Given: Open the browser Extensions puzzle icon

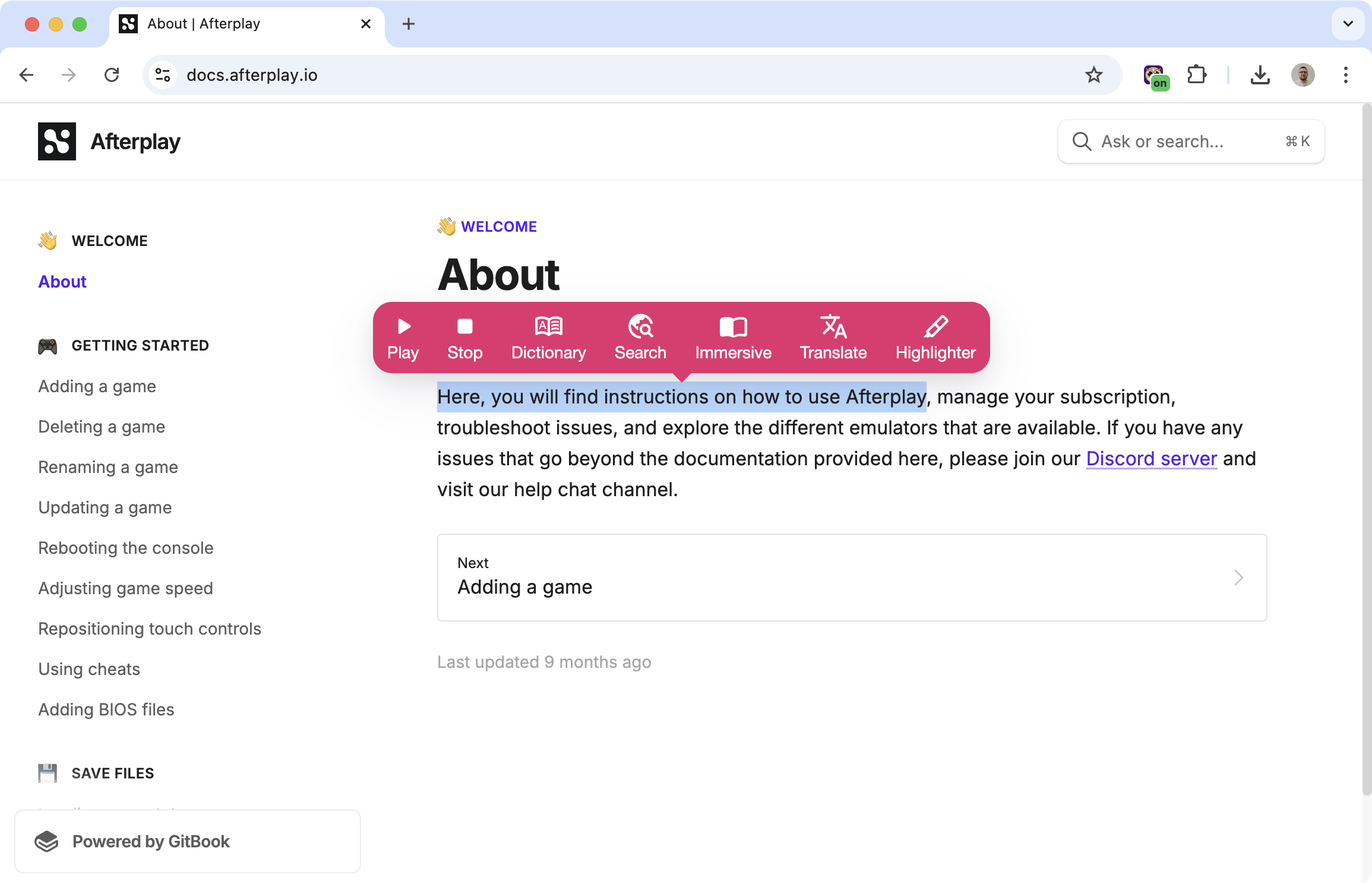Looking at the screenshot, I should pyautogui.click(x=1197, y=75).
